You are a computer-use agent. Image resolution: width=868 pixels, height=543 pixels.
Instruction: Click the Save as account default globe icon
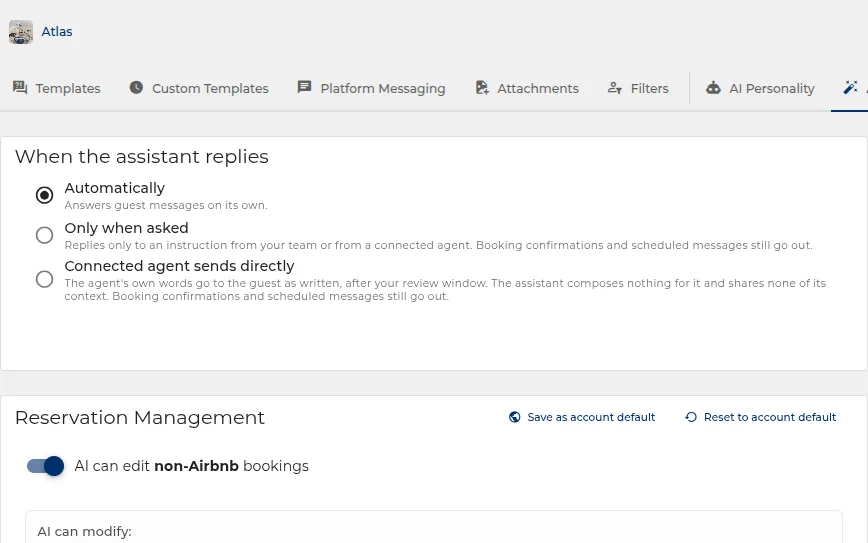point(514,417)
